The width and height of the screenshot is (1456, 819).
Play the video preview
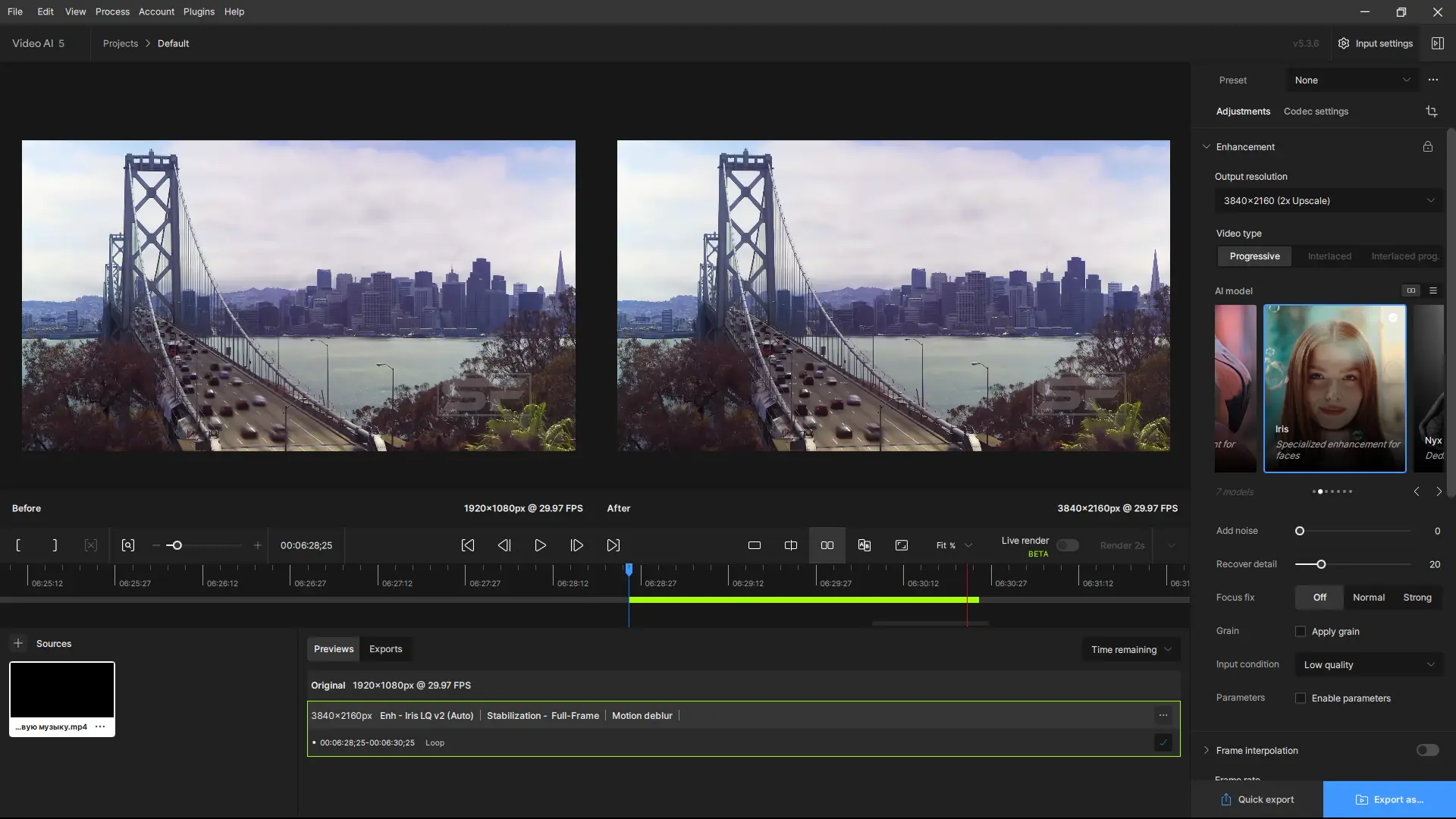tap(541, 545)
